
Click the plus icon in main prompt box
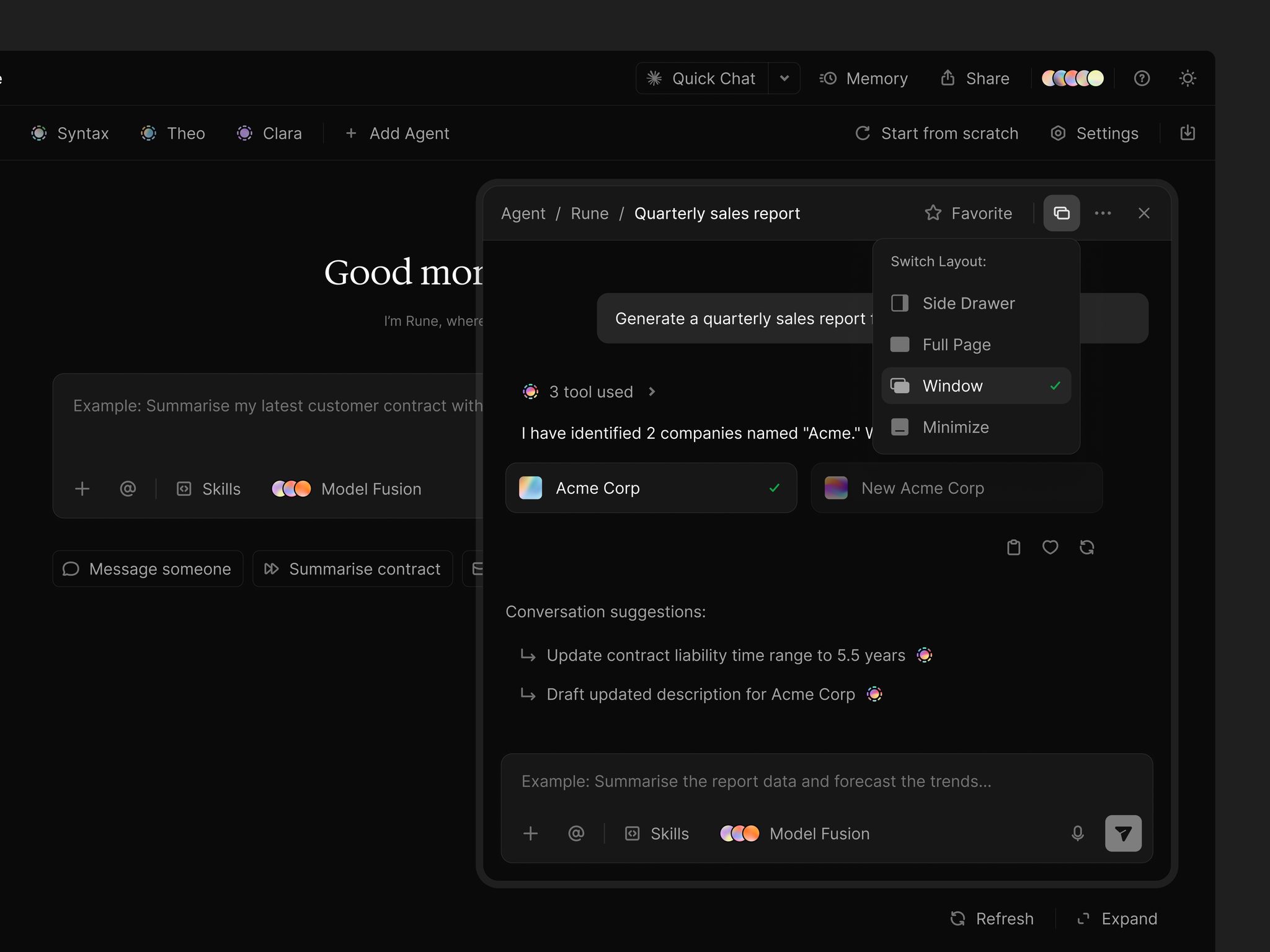[82, 489]
